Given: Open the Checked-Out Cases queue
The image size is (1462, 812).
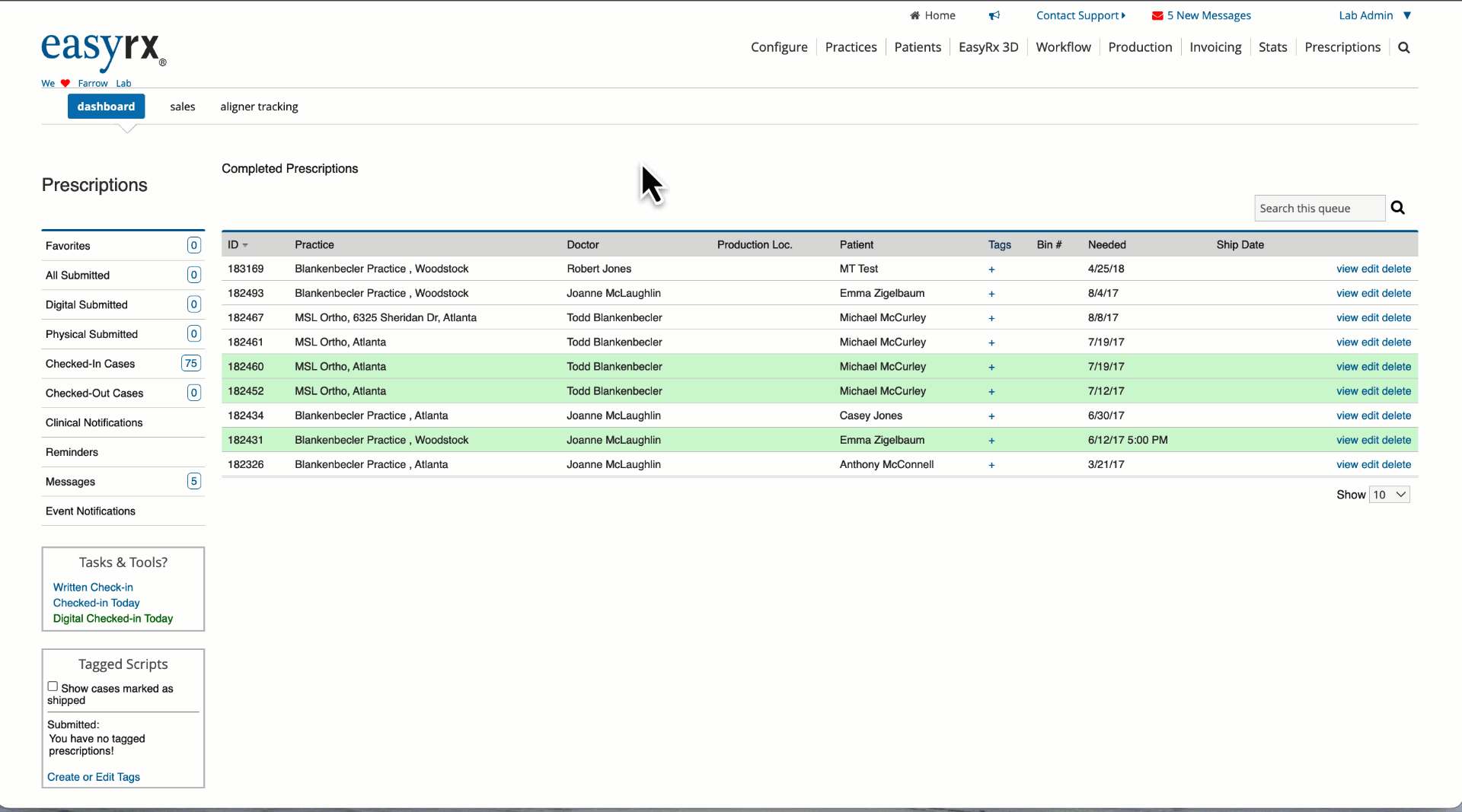Looking at the screenshot, I should coord(123,393).
